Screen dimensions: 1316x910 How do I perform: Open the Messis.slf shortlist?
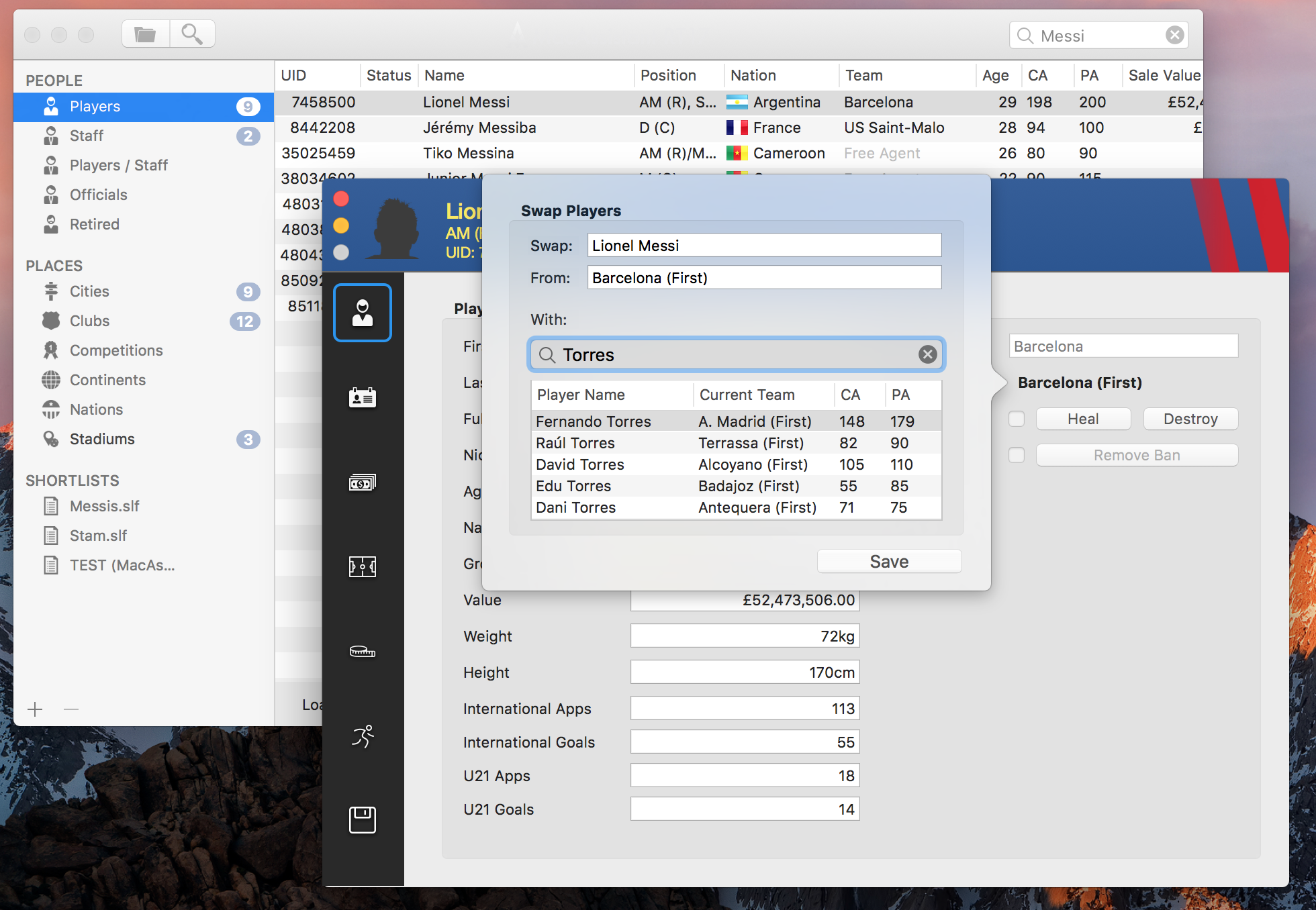[144, 507]
